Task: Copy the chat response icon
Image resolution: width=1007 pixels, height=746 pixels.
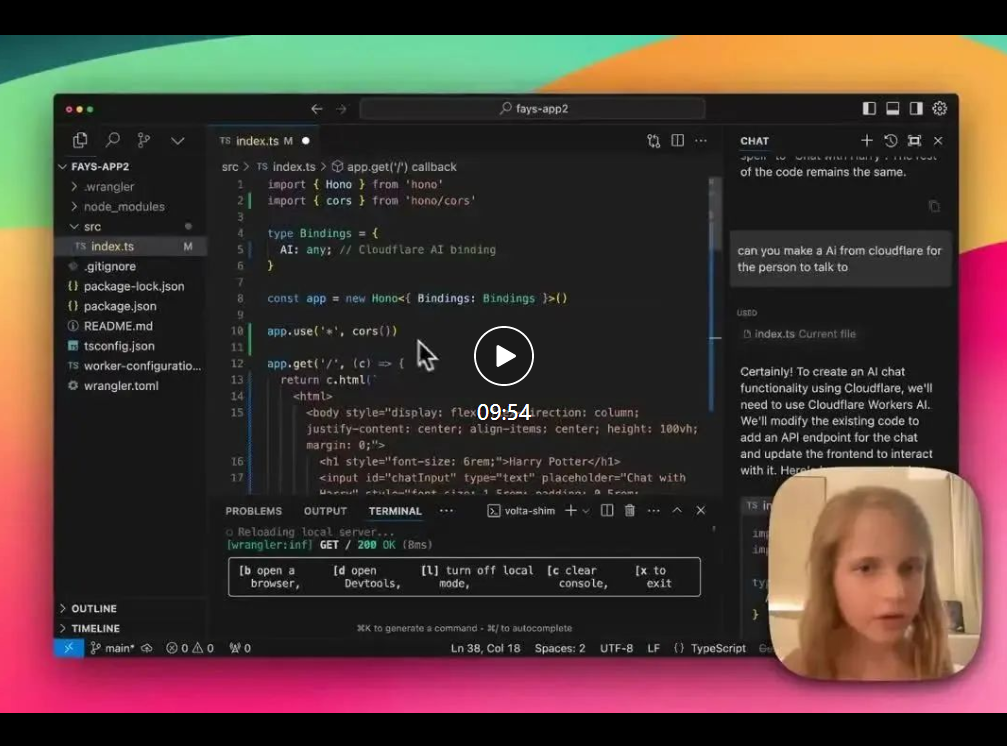Action: (934, 206)
